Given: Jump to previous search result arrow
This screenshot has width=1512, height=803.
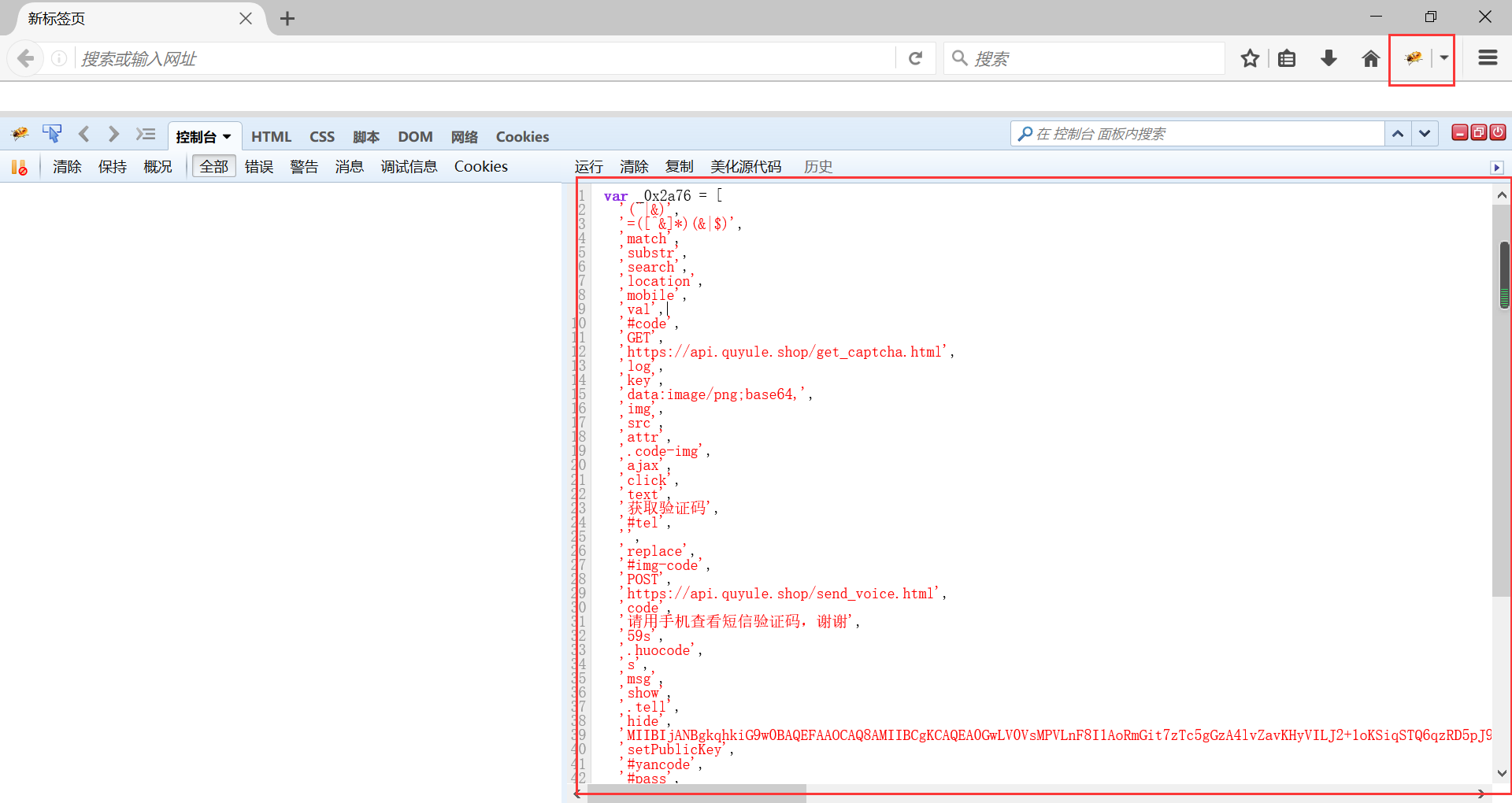Looking at the screenshot, I should click(x=1398, y=134).
